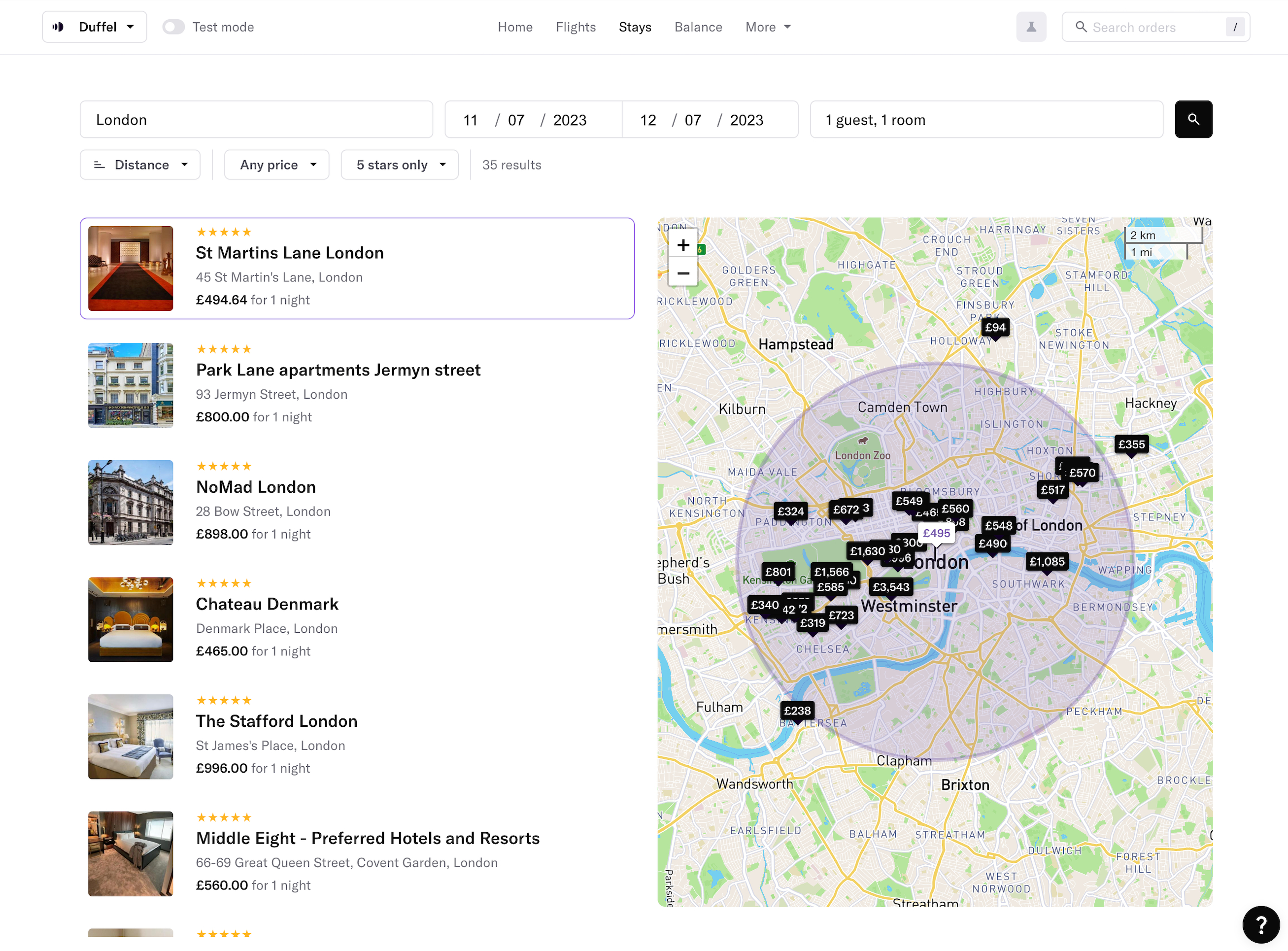Click the £324 map price marker
The image size is (1288, 951).
(790, 511)
